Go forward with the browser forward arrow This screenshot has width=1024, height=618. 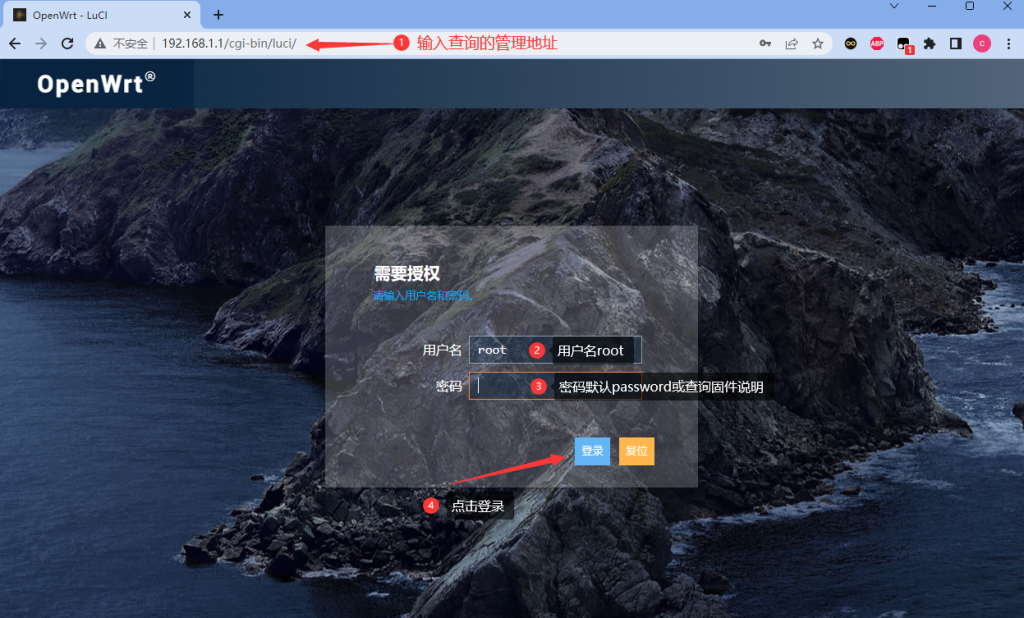tap(41, 44)
